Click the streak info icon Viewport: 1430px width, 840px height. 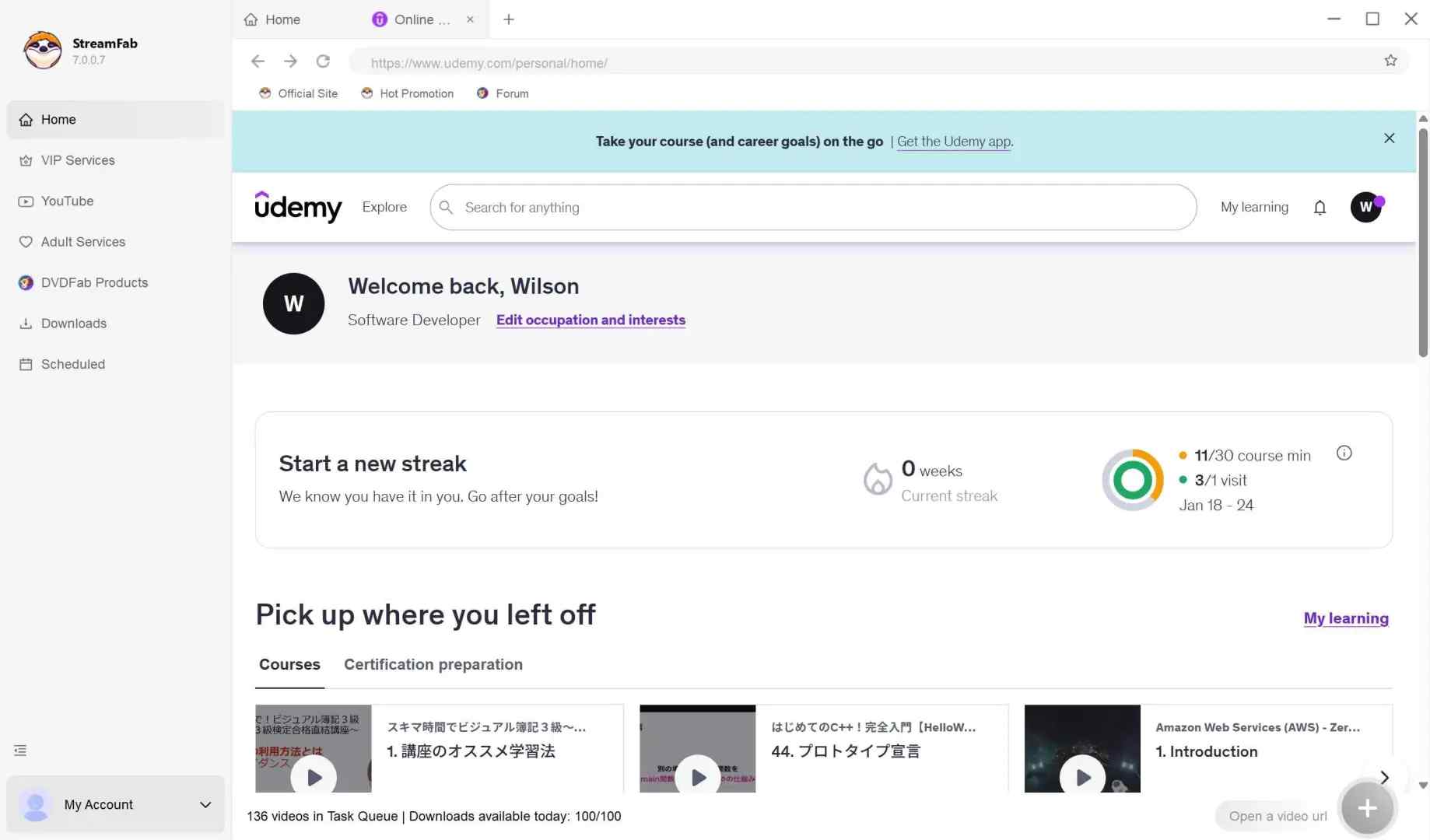point(1344,453)
